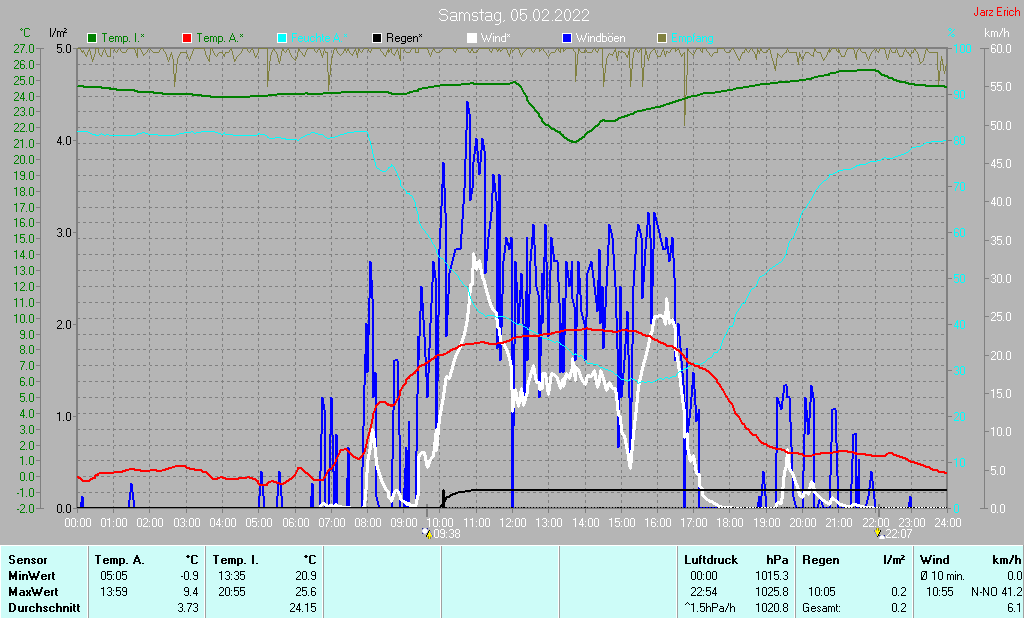
Task: Click the olive Empfang legend swatch
Action: (662, 38)
